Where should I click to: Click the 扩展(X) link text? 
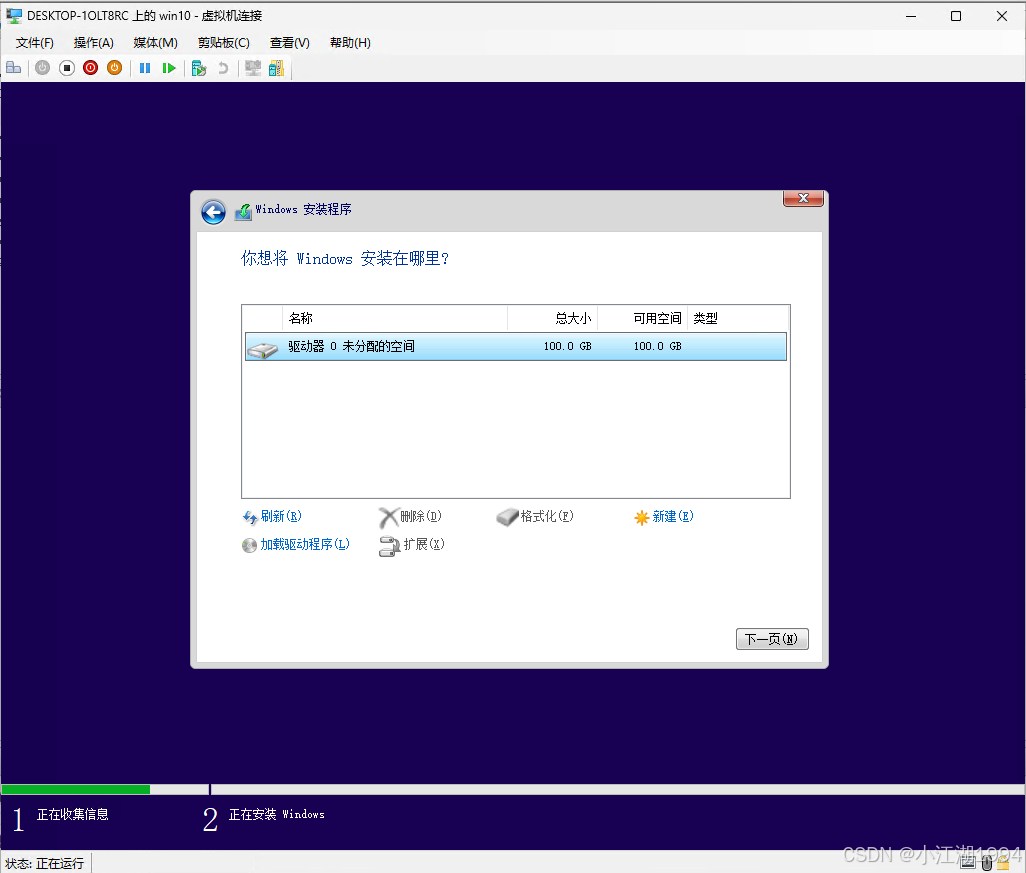click(x=424, y=544)
